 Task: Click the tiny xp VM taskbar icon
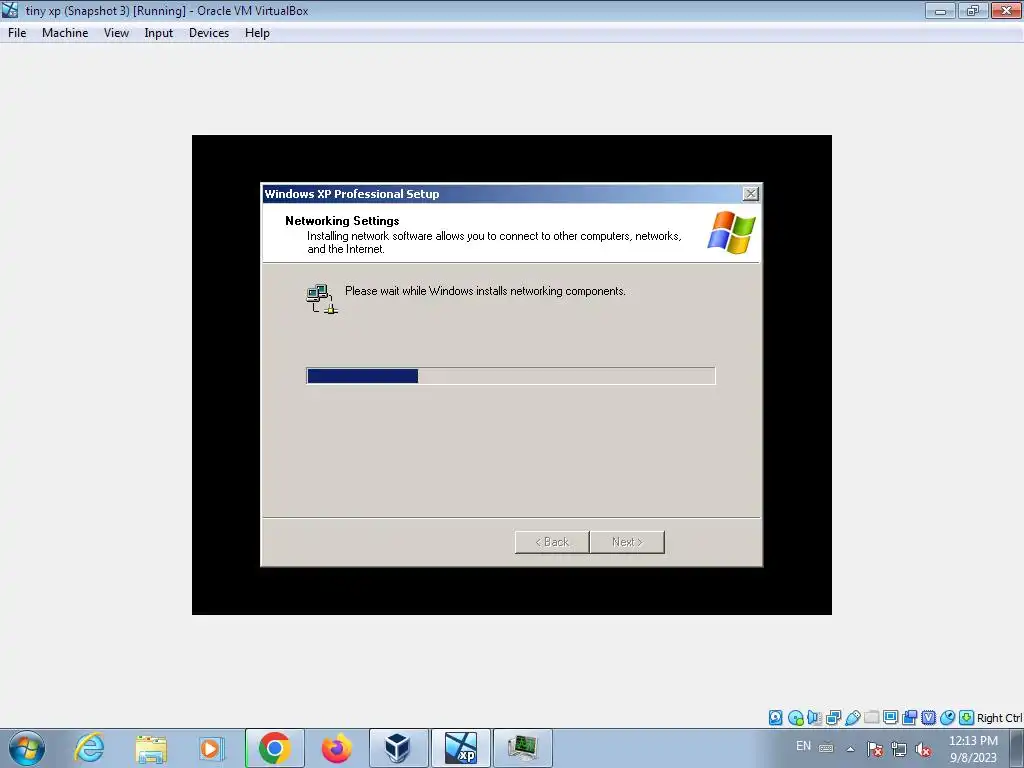(460, 748)
